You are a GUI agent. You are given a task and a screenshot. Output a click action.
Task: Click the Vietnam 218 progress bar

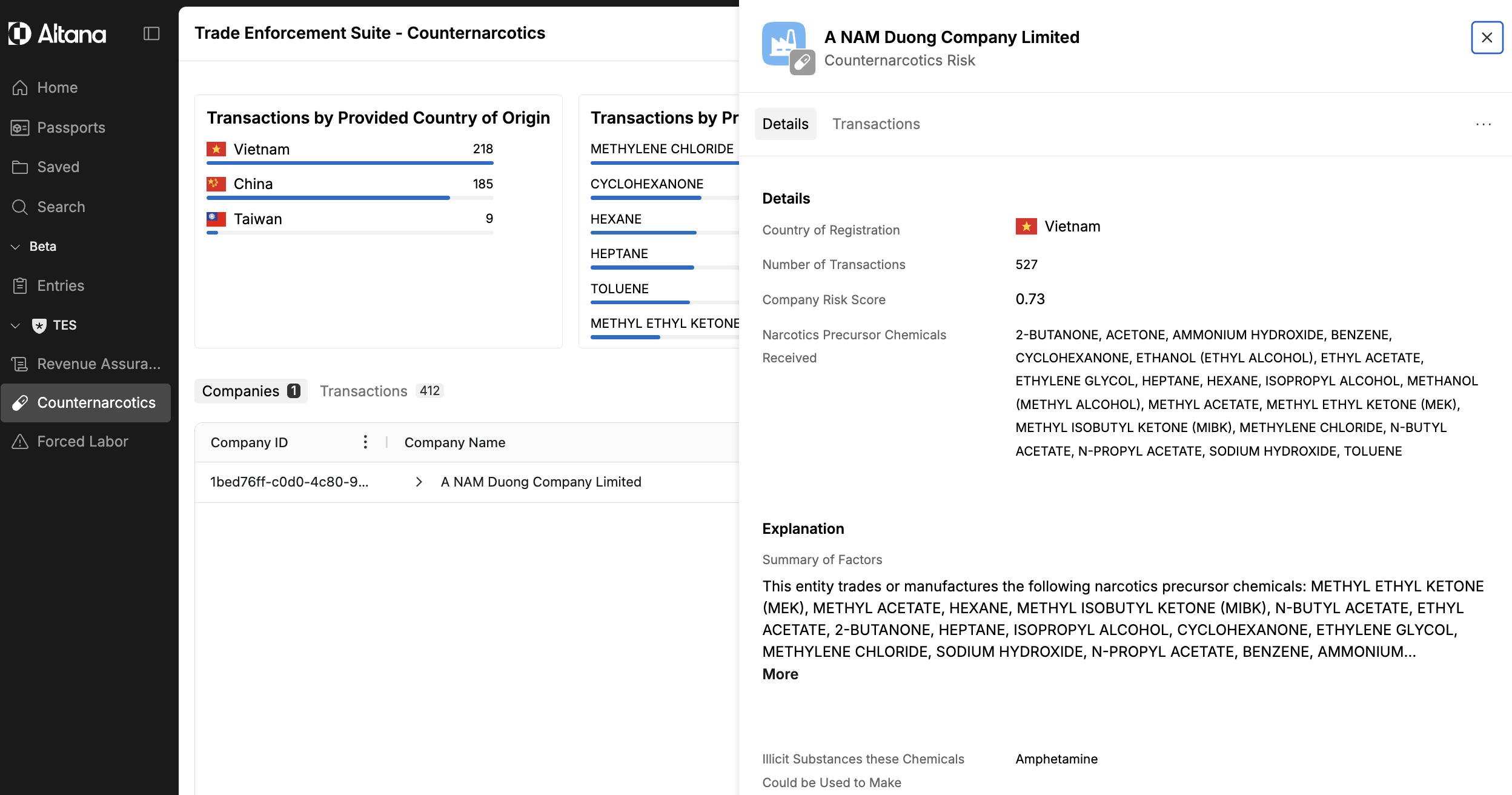click(350, 163)
